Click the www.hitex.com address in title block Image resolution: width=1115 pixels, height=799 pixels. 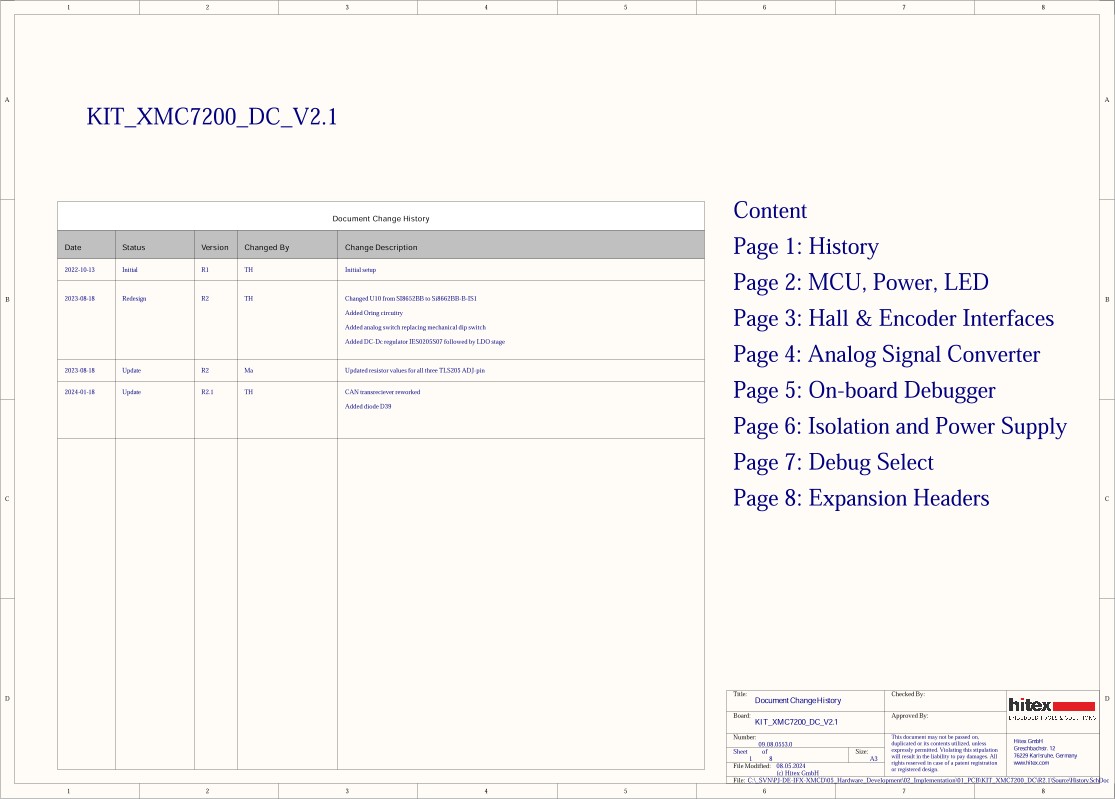click(1031, 763)
